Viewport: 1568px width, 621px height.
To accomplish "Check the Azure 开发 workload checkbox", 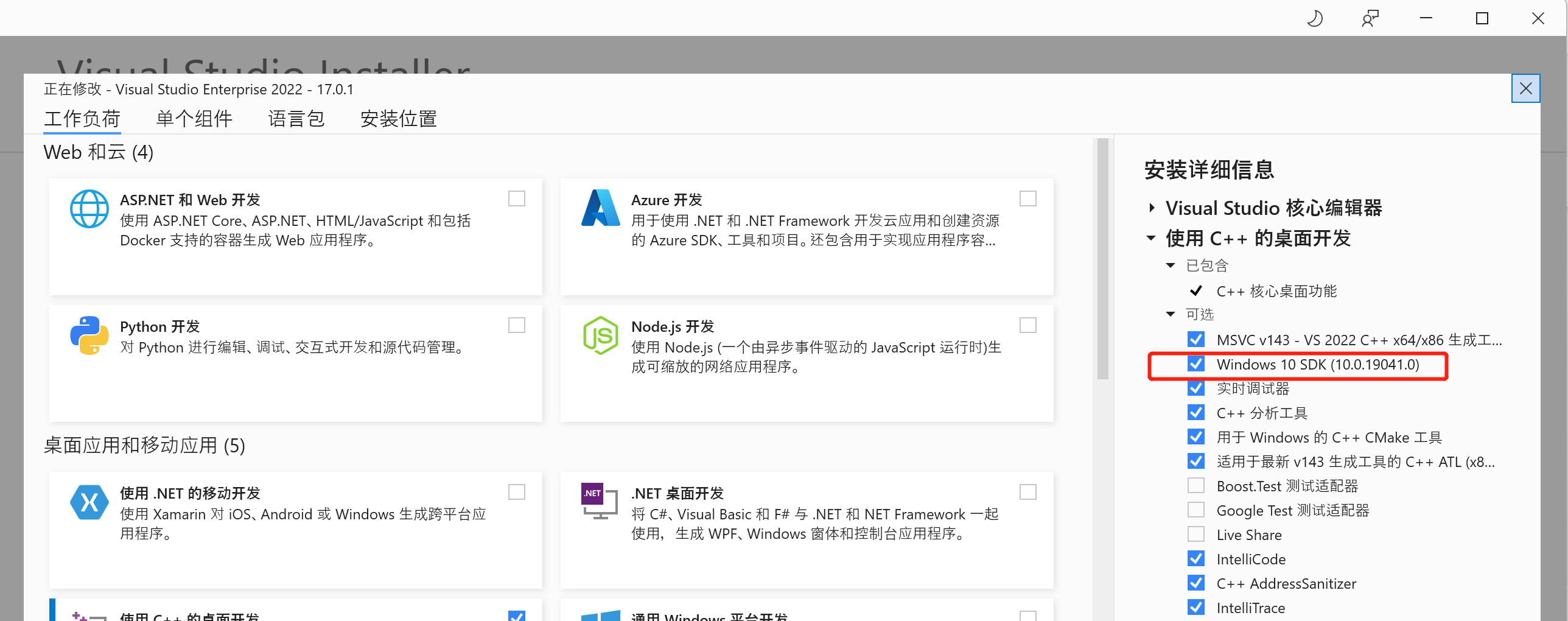I will [1028, 199].
